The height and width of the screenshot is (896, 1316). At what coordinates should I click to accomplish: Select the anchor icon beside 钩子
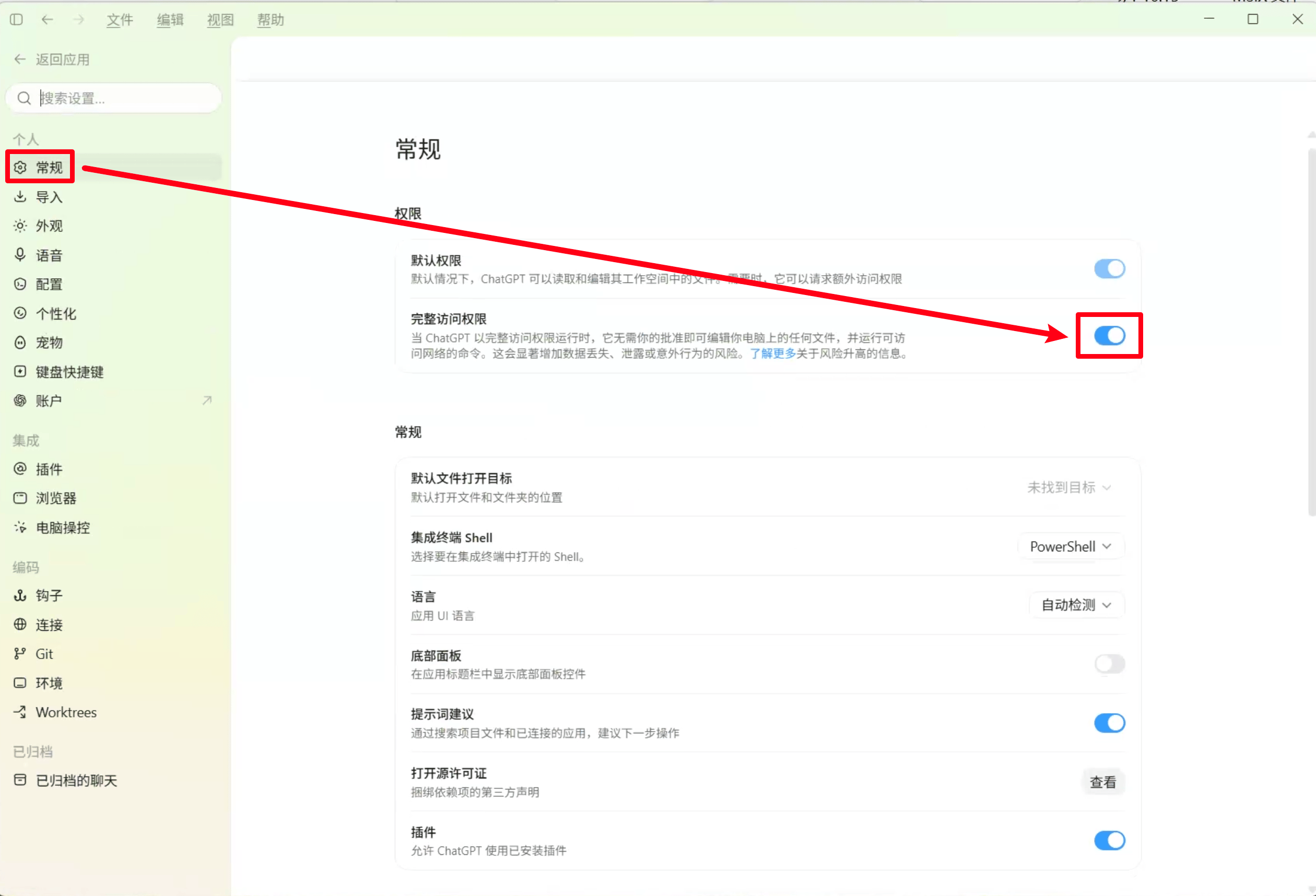(x=20, y=595)
